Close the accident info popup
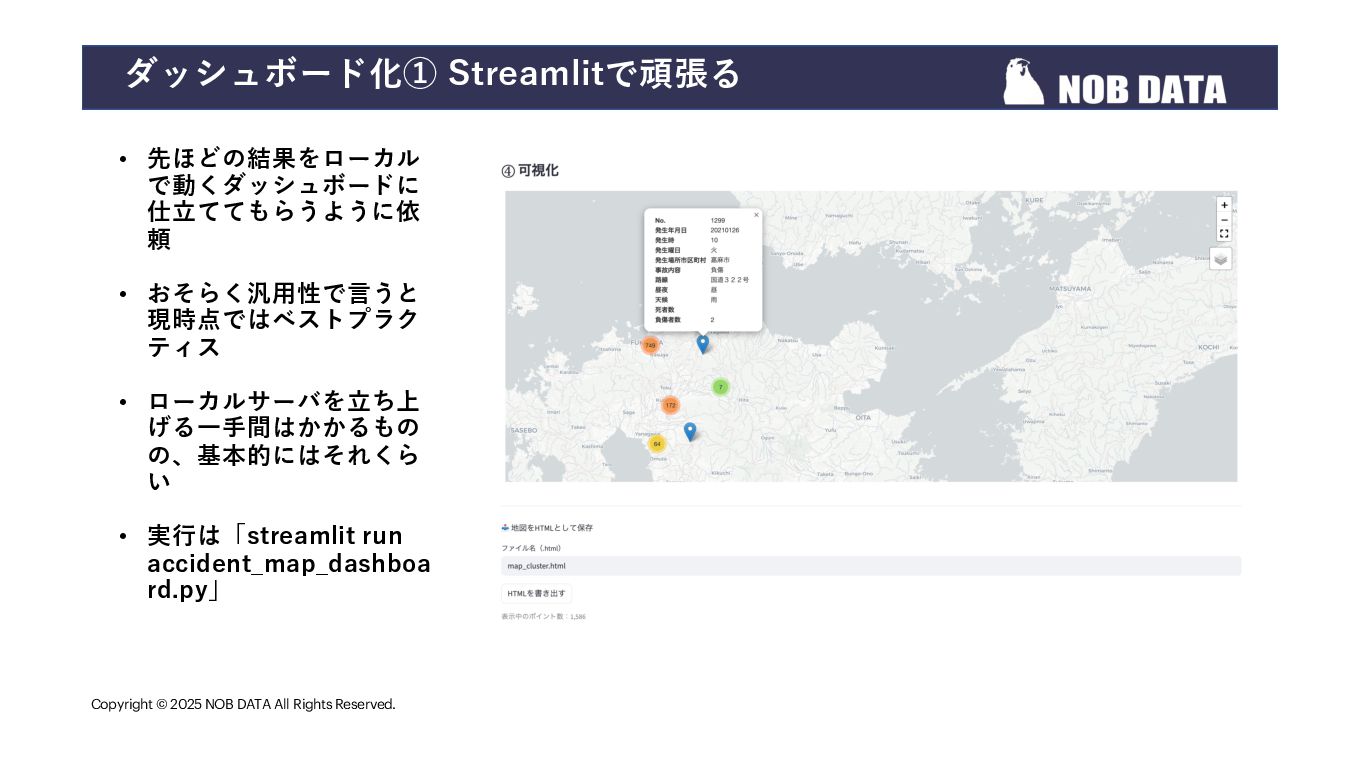This screenshot has width=1361, height=765. 756,215
